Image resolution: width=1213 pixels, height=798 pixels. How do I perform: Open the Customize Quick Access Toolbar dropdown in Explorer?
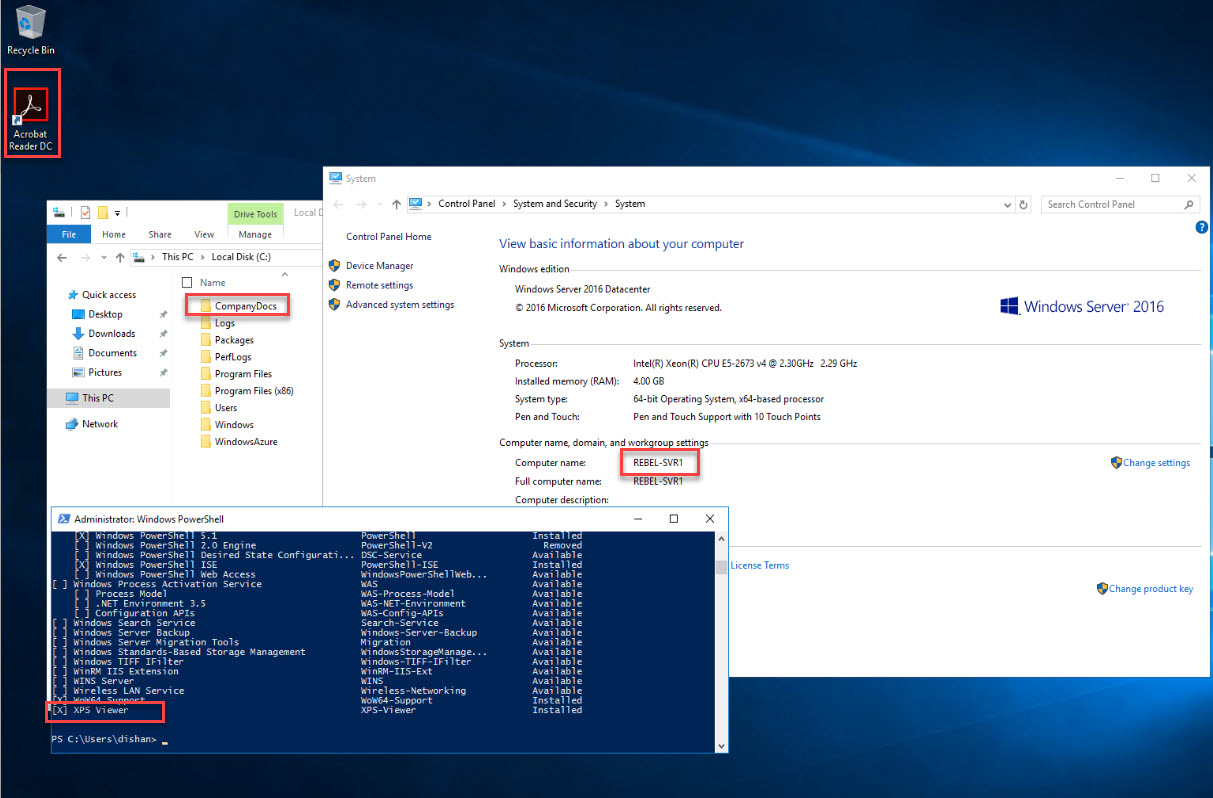[117, 213]
